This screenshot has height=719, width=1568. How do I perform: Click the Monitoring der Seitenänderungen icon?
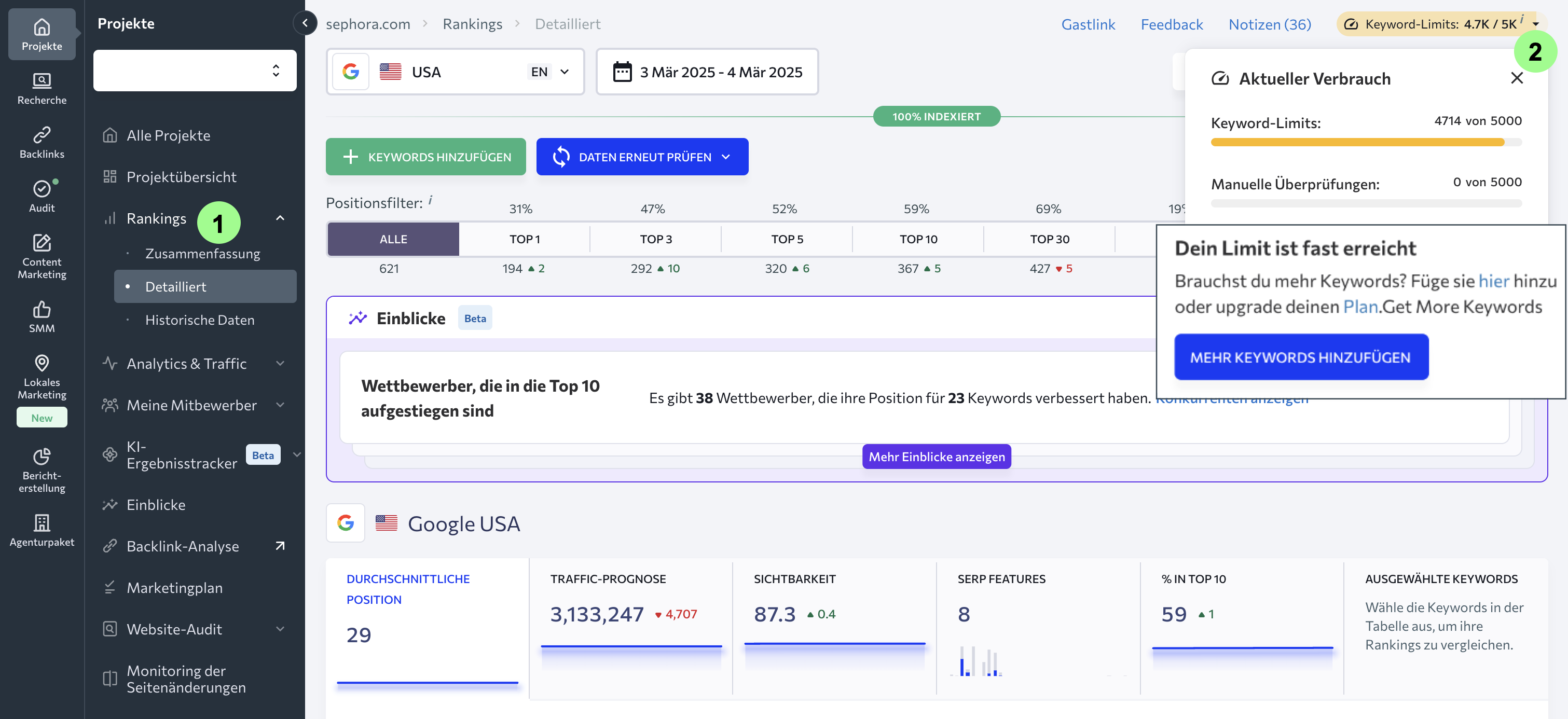click(x=109, y=678)
